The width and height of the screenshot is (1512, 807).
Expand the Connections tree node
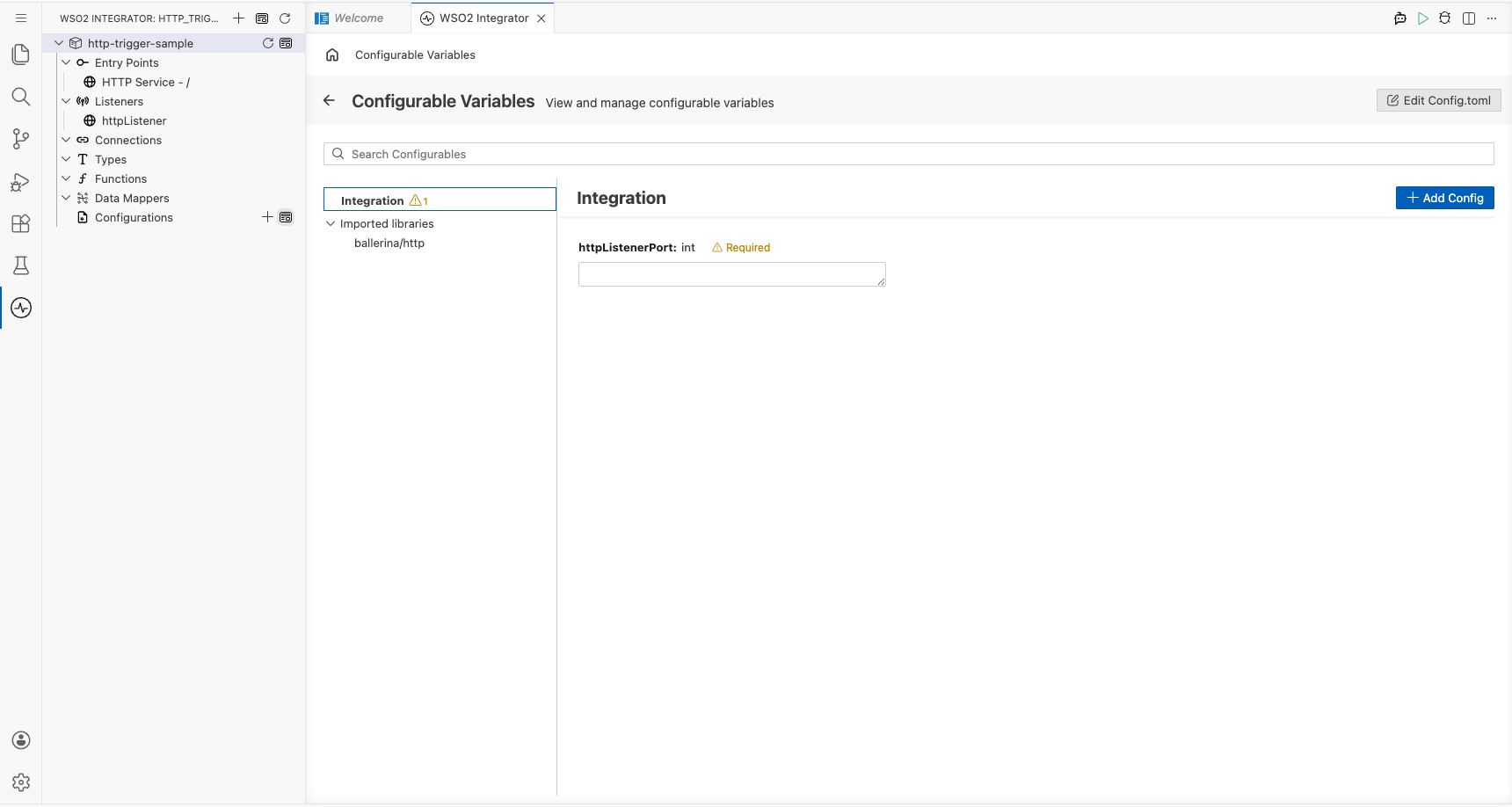tap(66, 140)
